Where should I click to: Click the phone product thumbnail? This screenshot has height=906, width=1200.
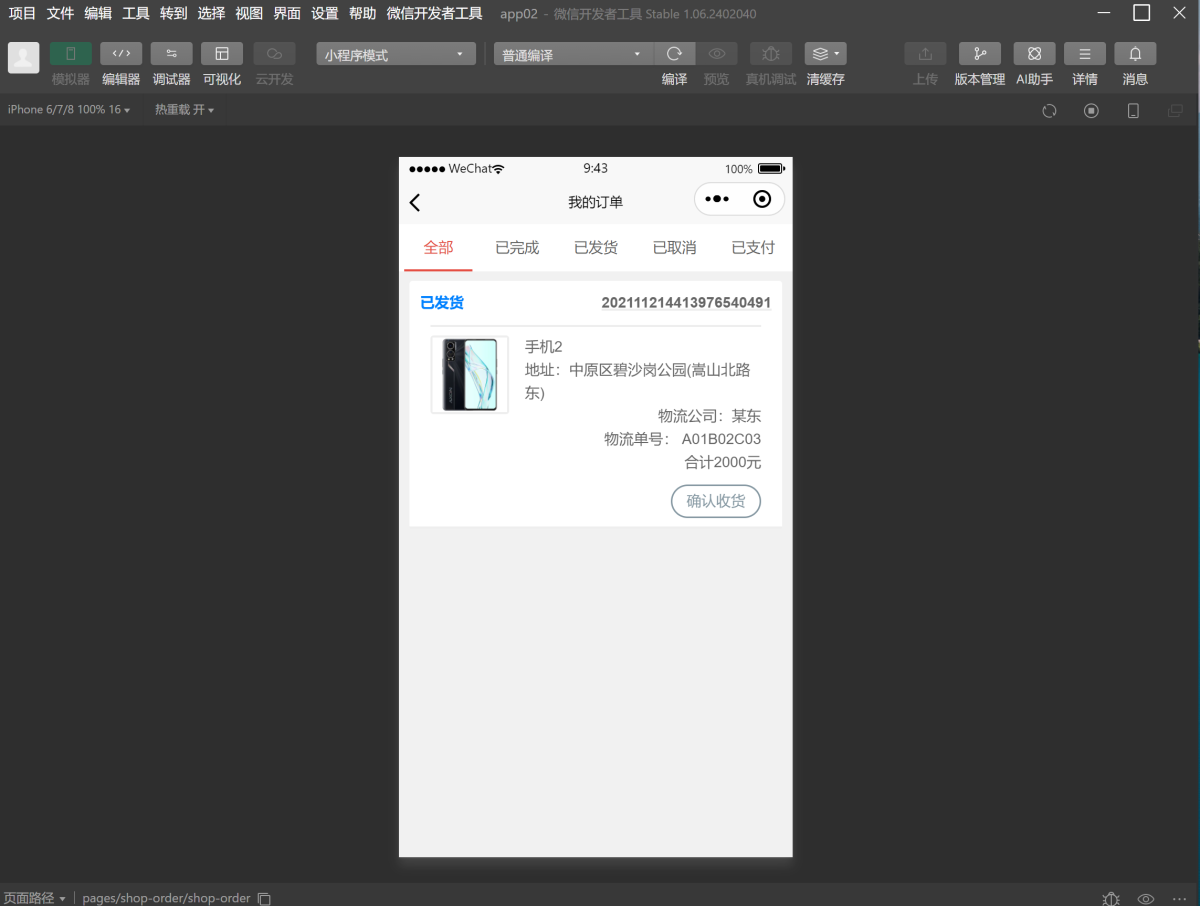[470, 375]
